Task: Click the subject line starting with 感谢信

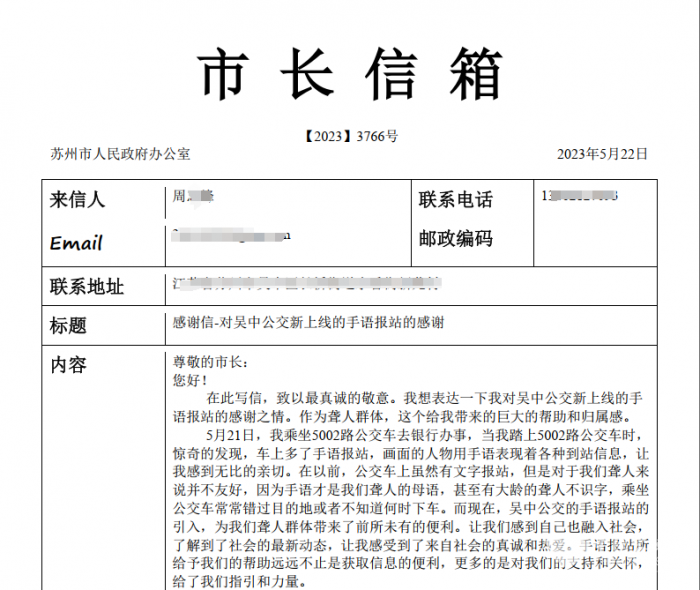Action: click(x=308, y=323)
